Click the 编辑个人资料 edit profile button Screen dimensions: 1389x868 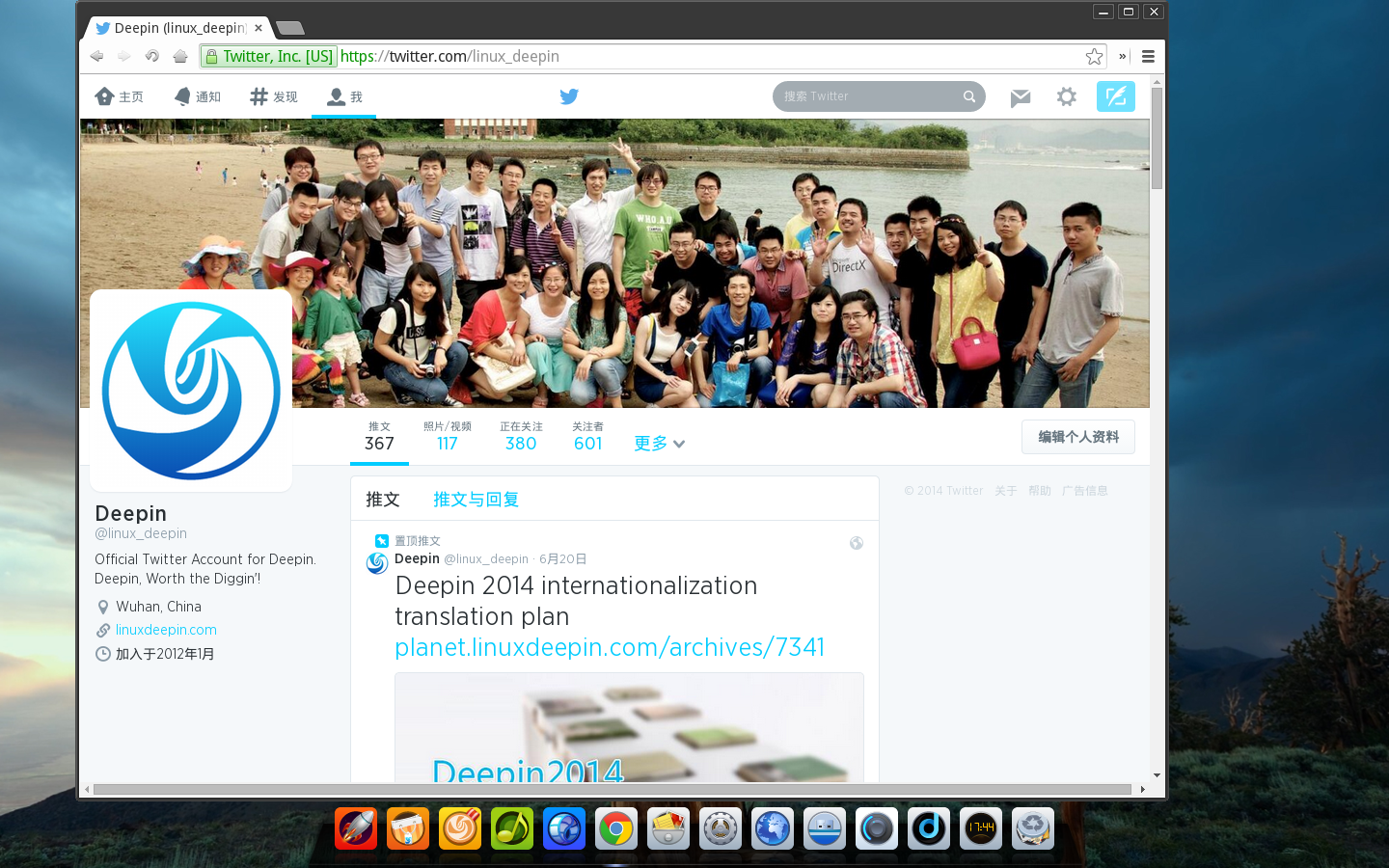coord(1078,437)
